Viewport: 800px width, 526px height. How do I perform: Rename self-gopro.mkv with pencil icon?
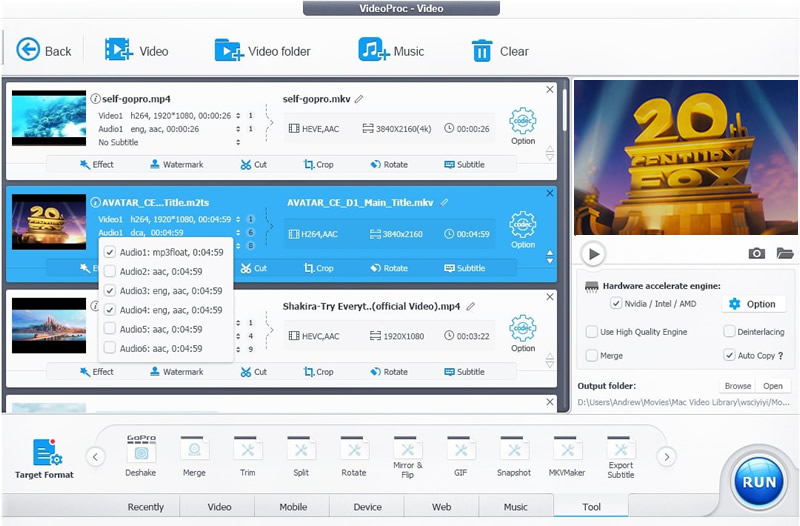(359, 99)
